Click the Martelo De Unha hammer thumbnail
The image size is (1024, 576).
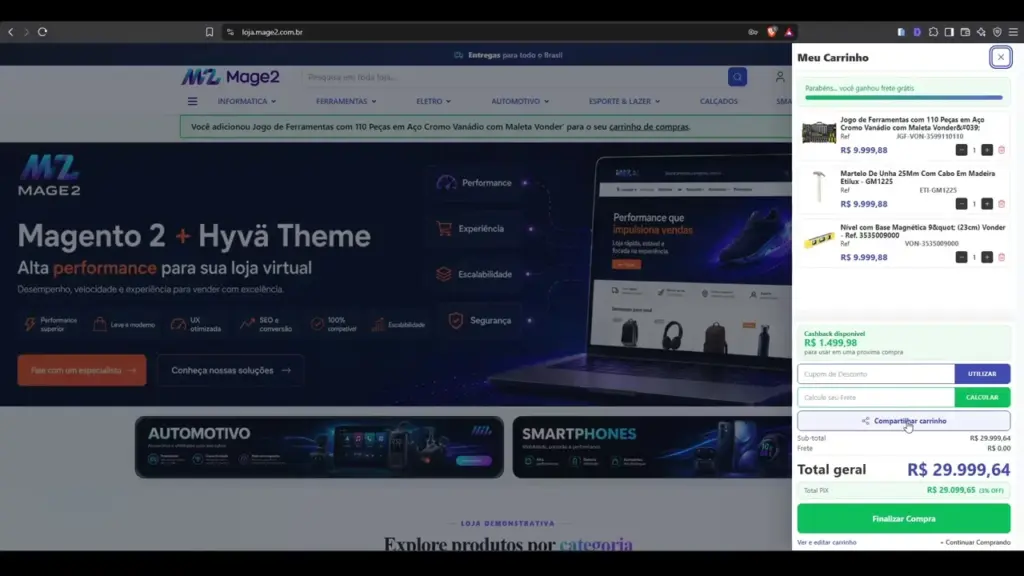pos(819,187)
